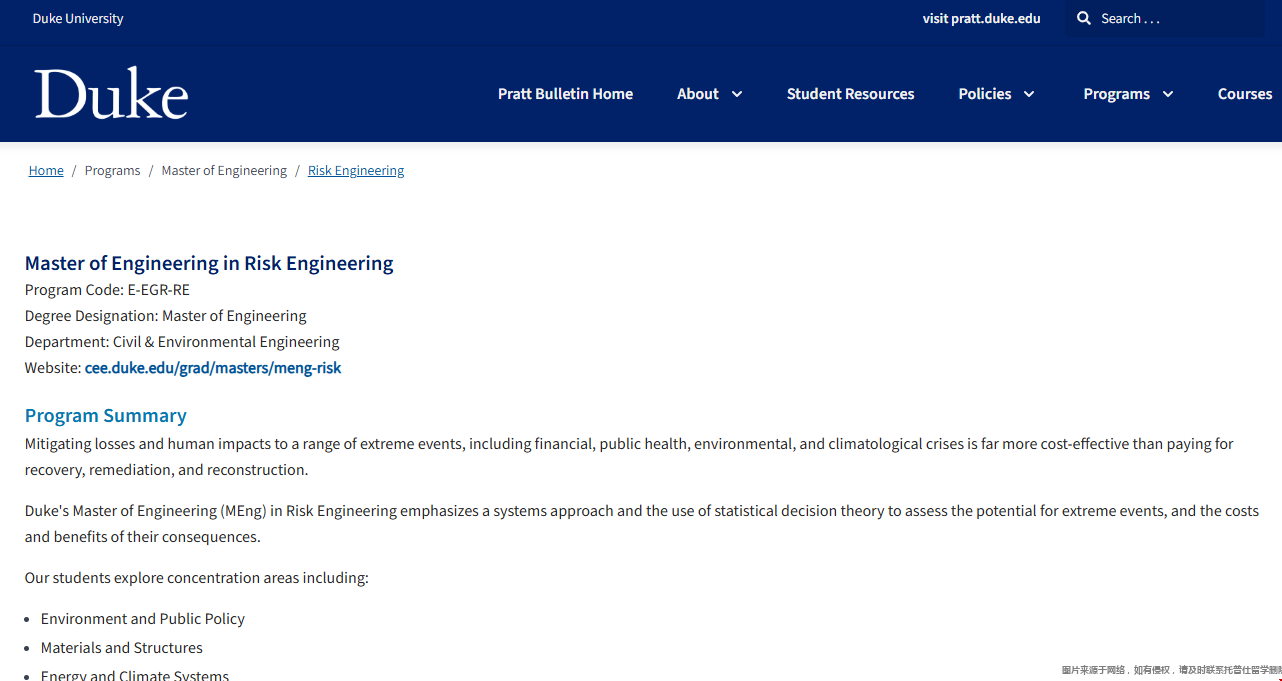Click the search magnifier icon
Image resolution: width=1282 pixels, height=681 pixels.
tap(1084, 19)
